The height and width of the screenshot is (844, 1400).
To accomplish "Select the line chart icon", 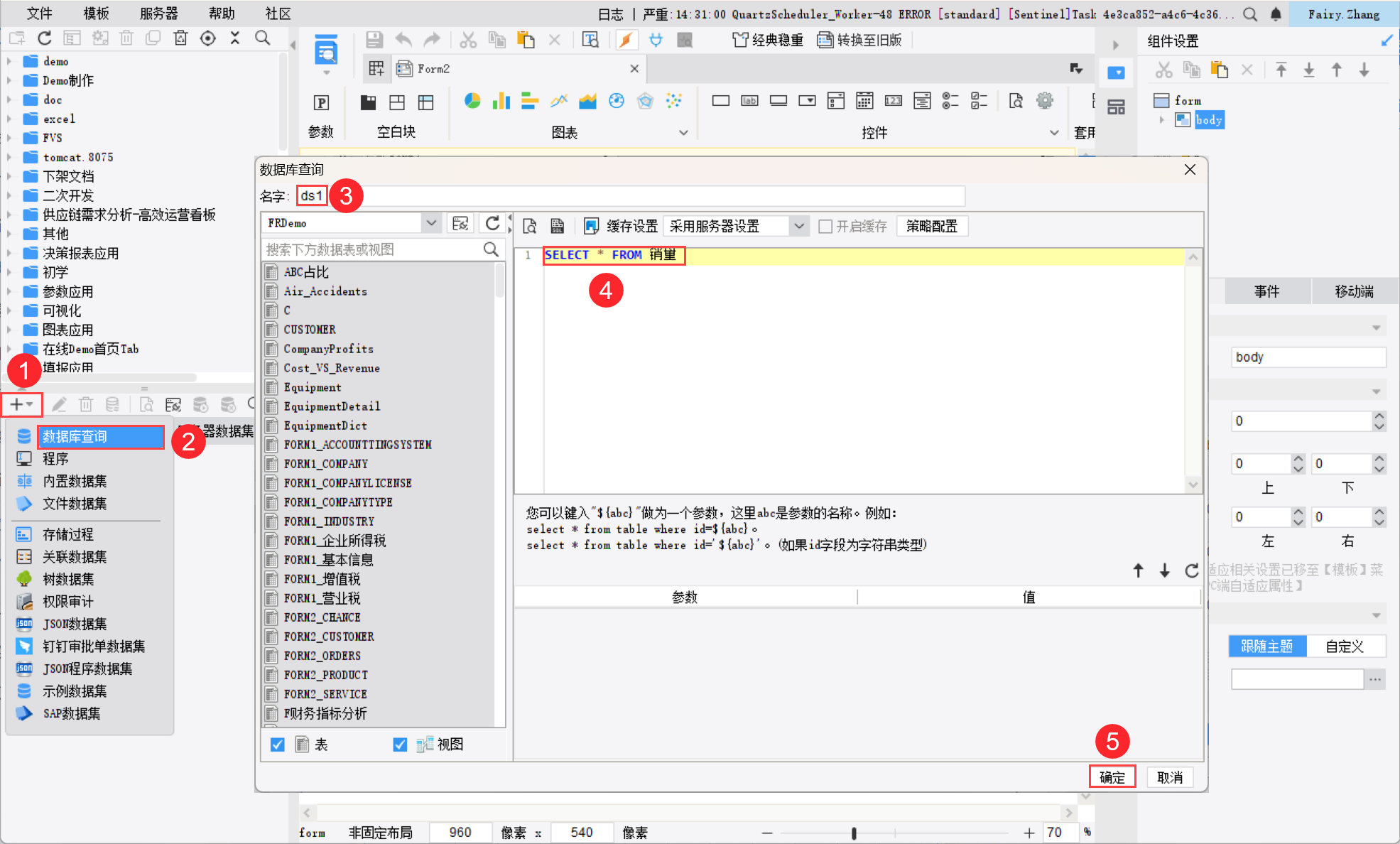I will coord(559,101).
